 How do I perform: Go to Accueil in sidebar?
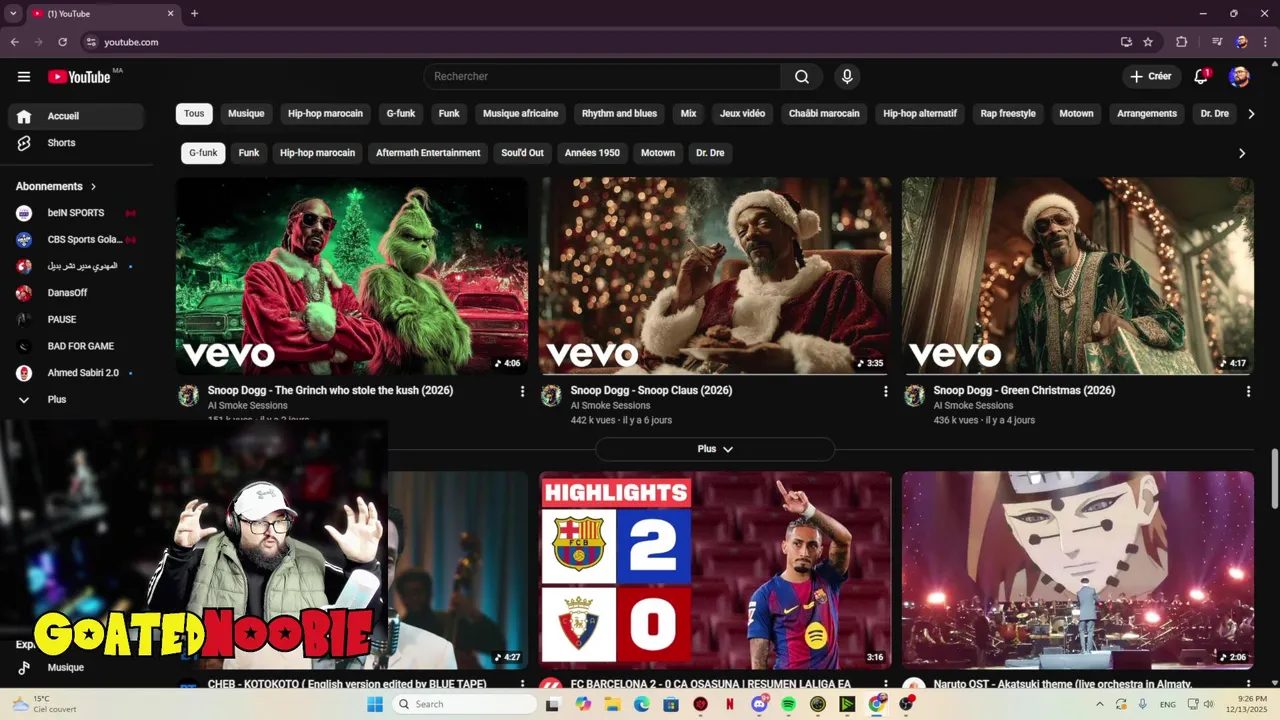coord(76,116)
